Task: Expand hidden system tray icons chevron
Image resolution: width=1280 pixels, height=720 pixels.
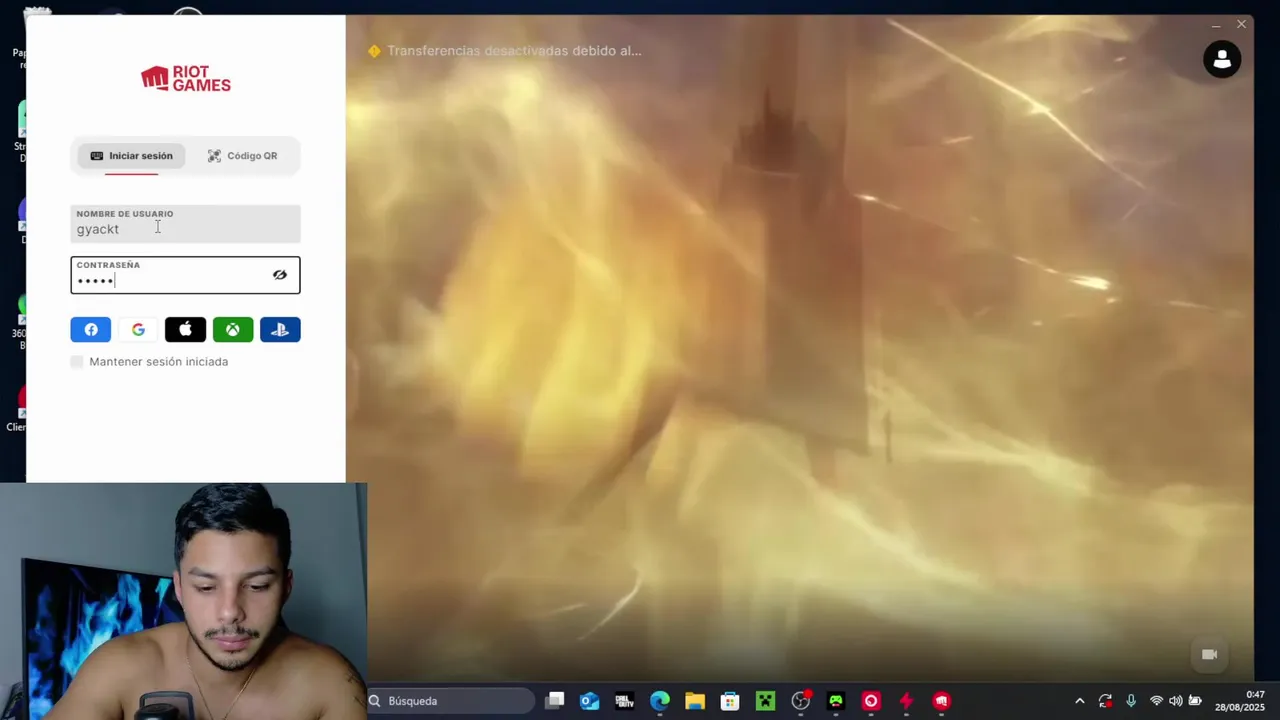Action: 1079,701
